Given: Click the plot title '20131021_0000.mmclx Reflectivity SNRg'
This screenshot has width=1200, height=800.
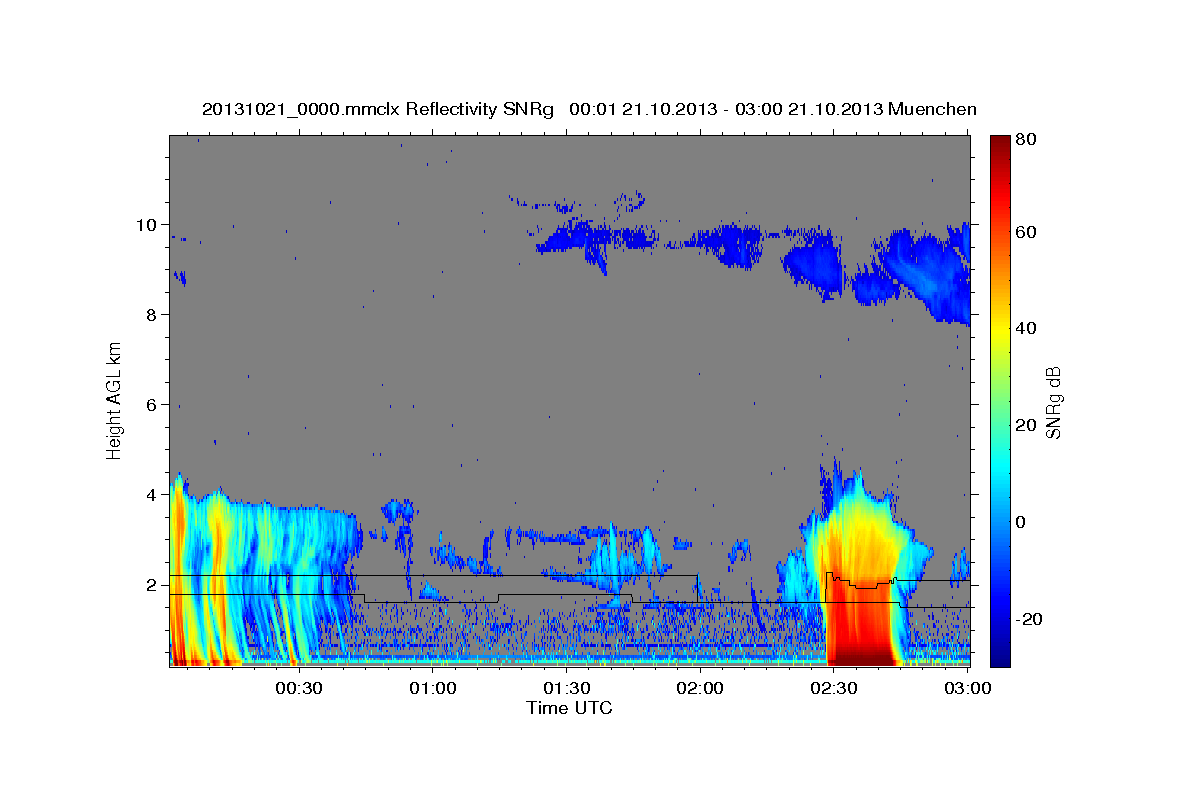Looking at the screenshot, I should (378, 109).
